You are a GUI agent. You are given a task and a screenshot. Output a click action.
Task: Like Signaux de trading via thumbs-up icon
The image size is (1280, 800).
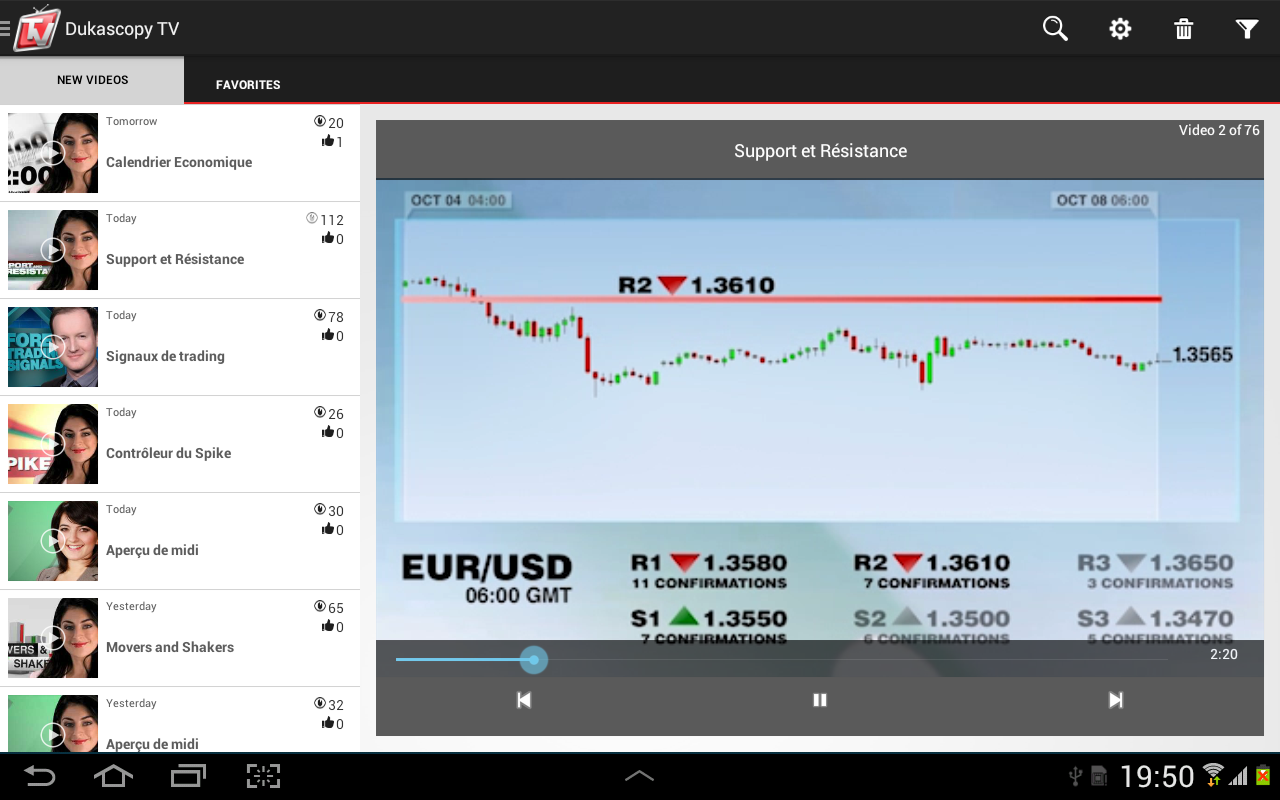(x=327, y=335)
